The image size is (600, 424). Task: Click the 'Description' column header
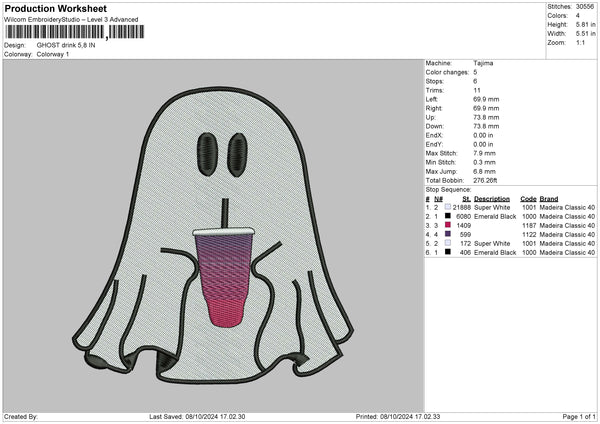coord(492,199)
